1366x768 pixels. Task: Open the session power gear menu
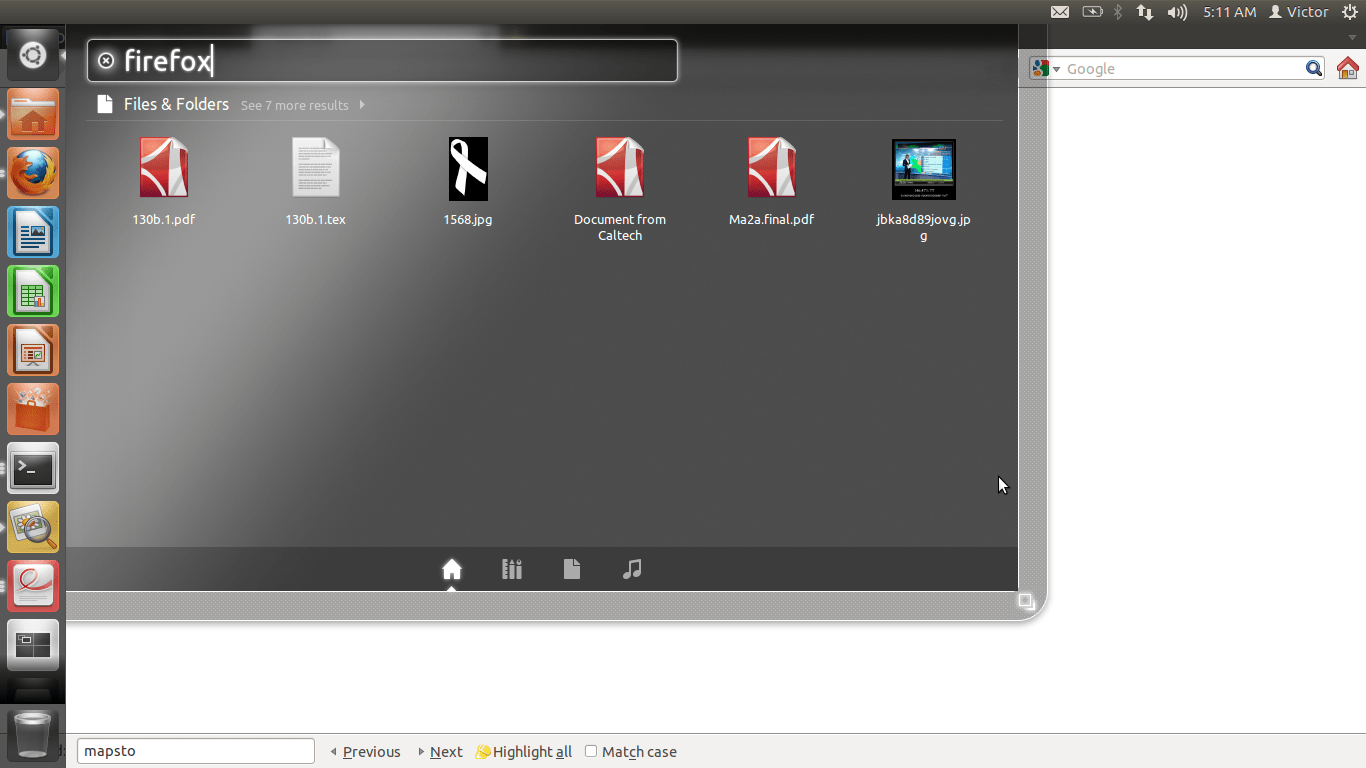click(1349, 12)
